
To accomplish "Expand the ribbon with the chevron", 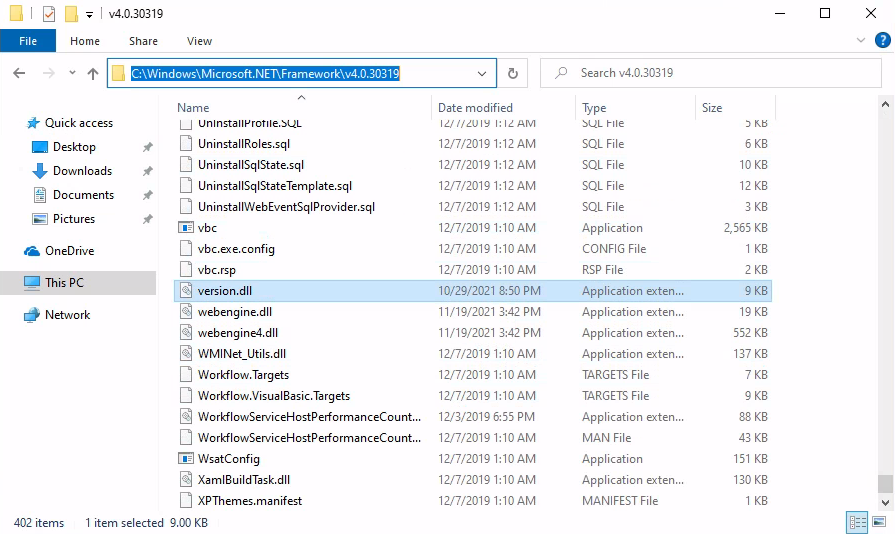I will (x=861, y=40).
